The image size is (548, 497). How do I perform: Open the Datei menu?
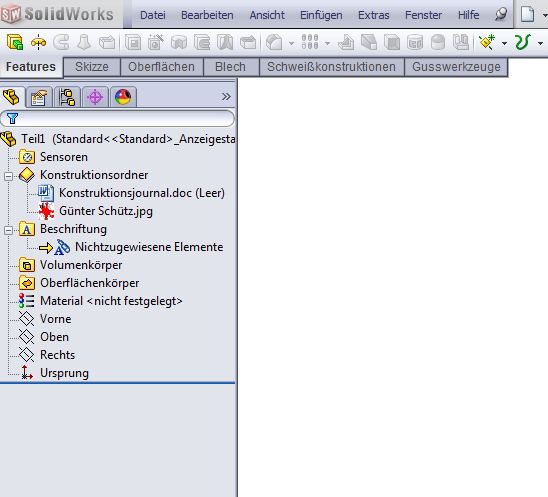click(153, 15)
